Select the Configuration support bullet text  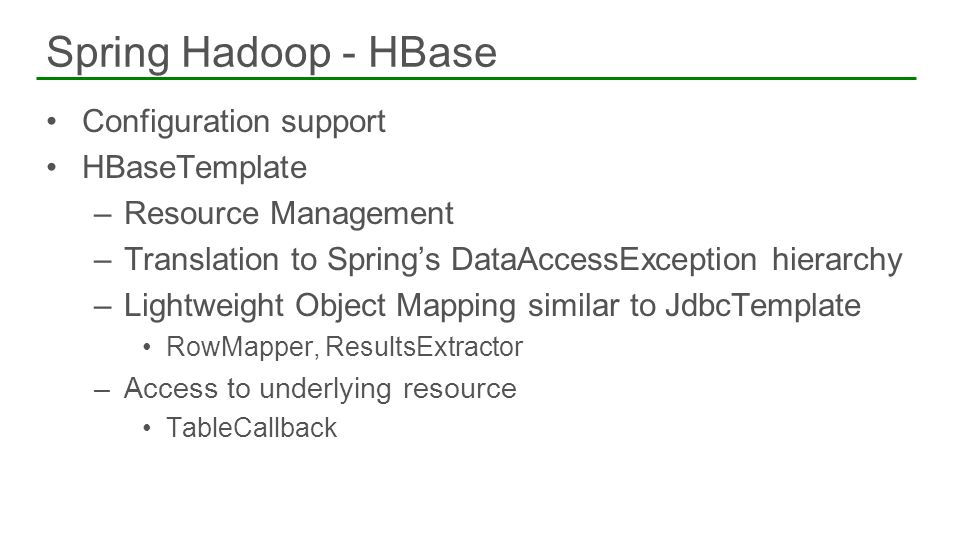pos(234,121)
